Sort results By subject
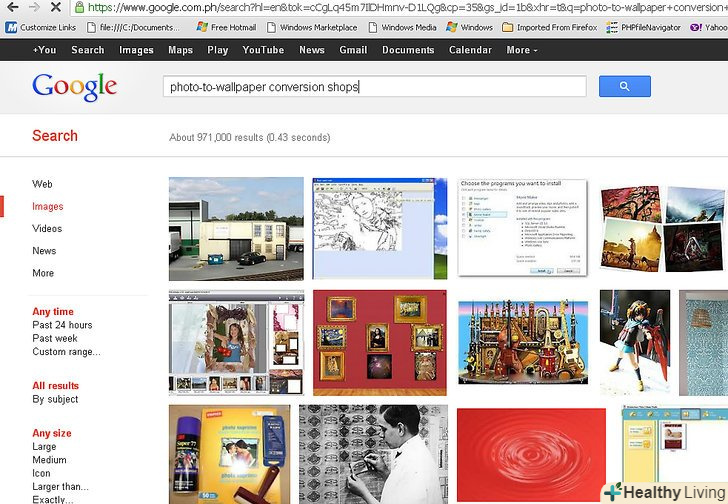Screen dimensions: 728x504 55,399
